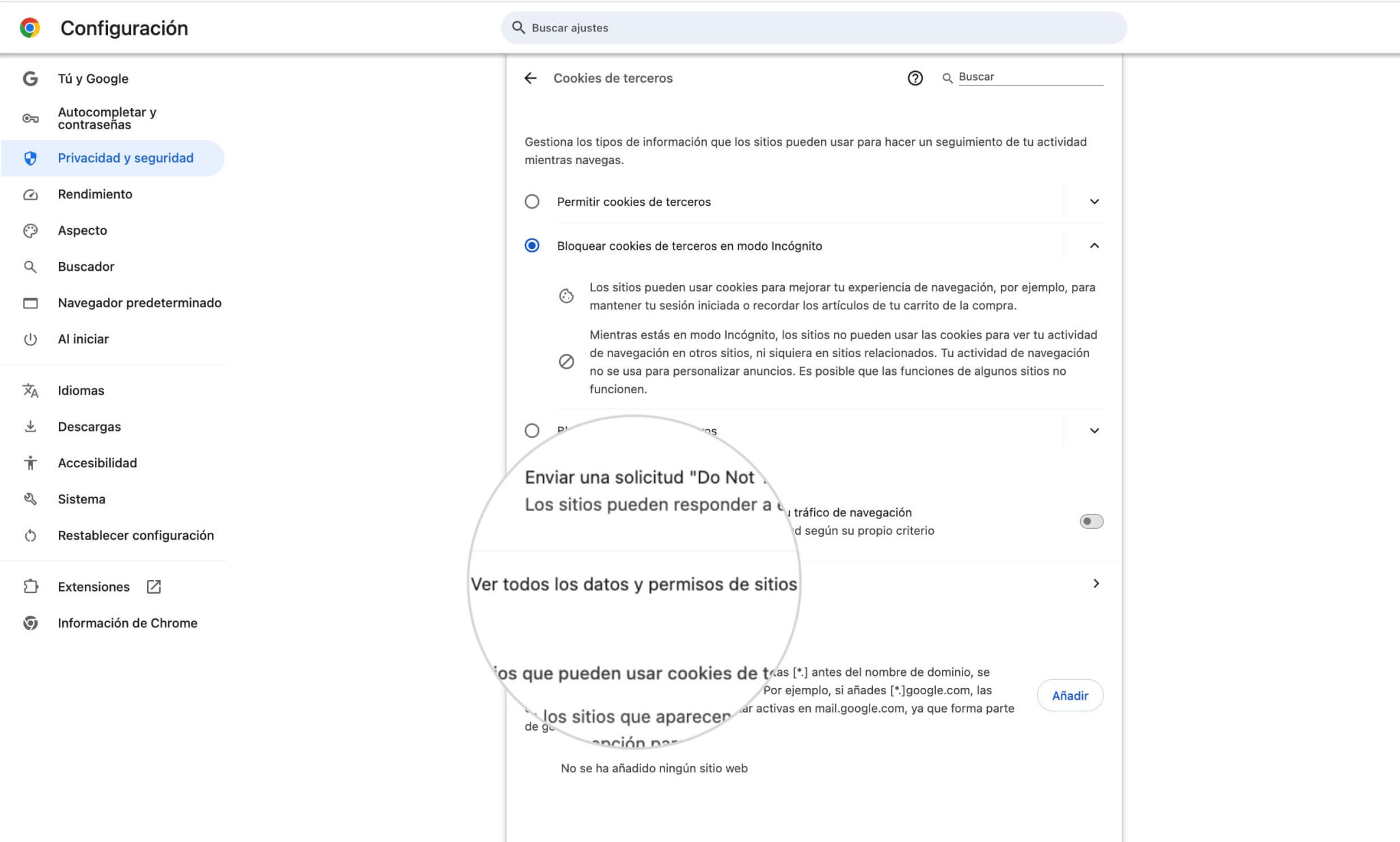Click the key icon for Autocompletar y contraseñas
The width and height of the screenshot is (1400, 842).
tap(30, 118)
